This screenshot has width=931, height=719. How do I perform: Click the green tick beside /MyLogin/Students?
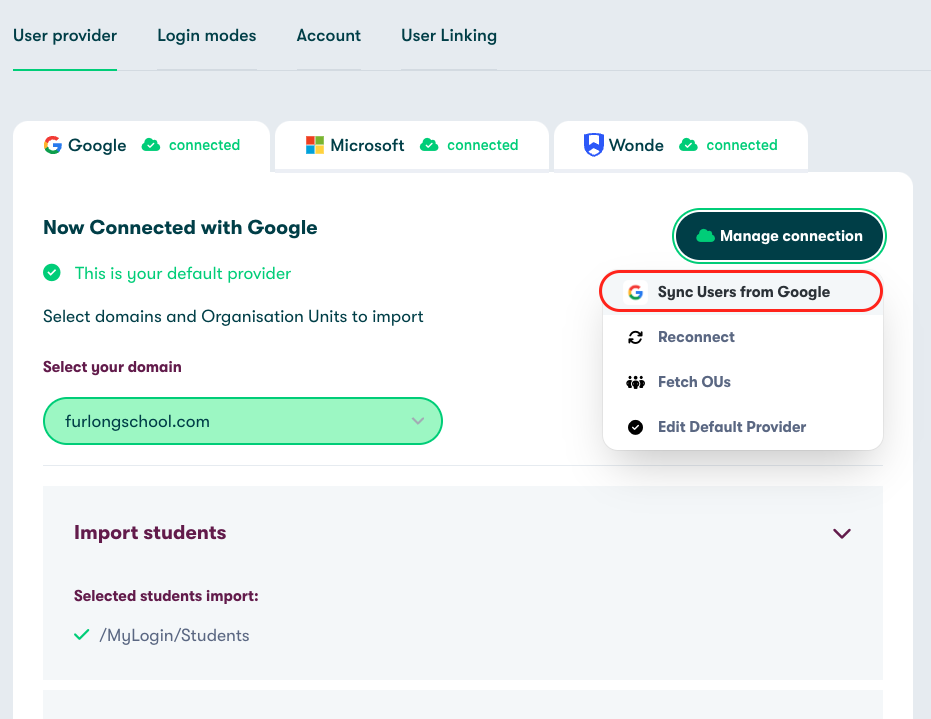[x=82, y=635]
